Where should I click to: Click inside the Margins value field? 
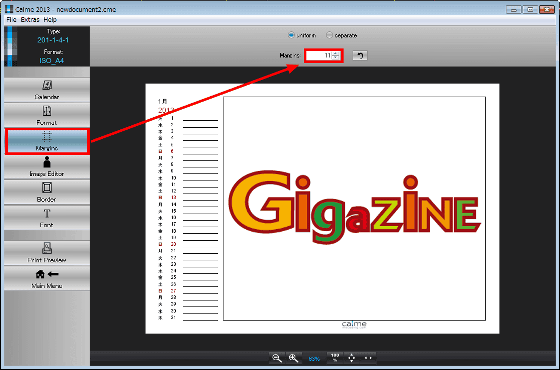click(319, 55)
